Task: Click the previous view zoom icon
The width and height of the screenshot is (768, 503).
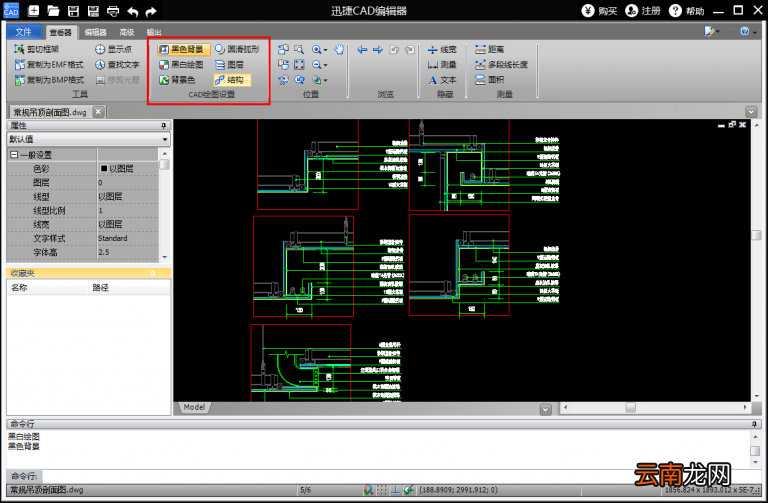Action: (x=299, y=80)
